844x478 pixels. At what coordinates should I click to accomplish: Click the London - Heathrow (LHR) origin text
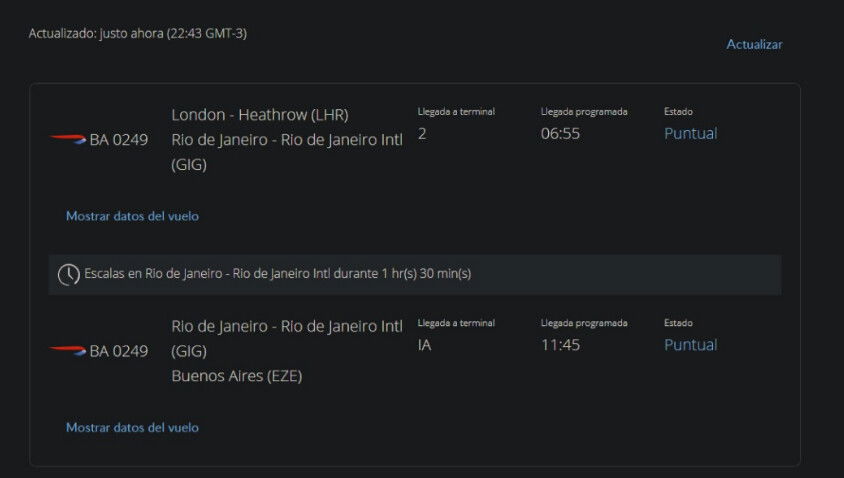pyautogui.click(x=260, y=115)
